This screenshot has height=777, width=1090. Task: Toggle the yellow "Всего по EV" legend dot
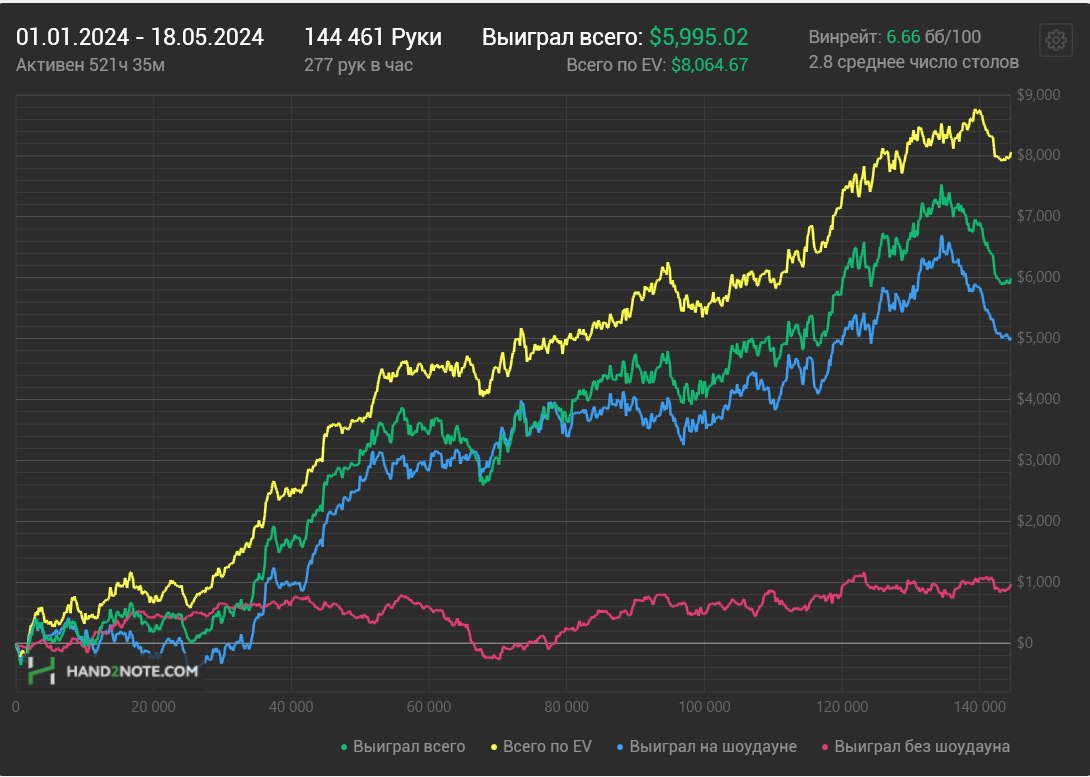pyautogui.click(x=494, y=747)
